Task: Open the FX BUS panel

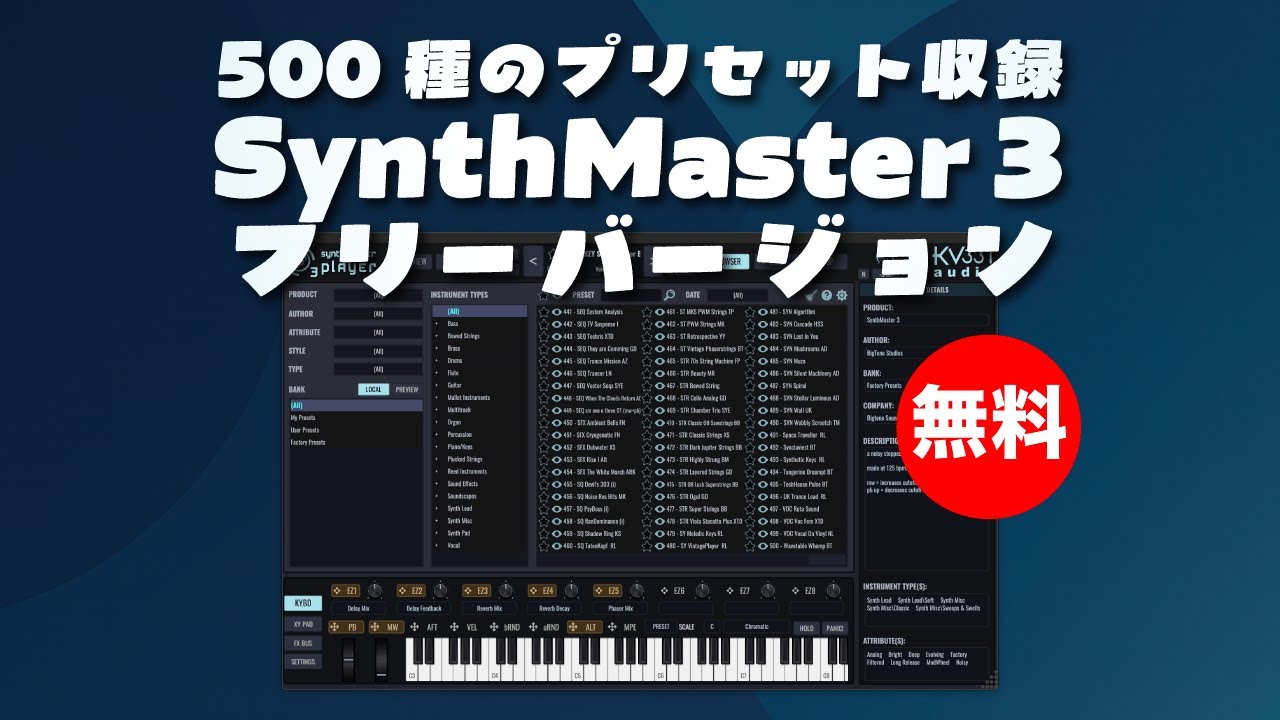Action: click(302, 642)
